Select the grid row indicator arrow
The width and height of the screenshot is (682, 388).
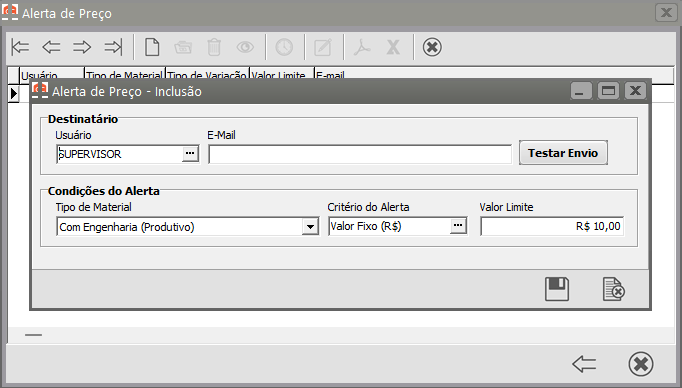click(x=13, y=93)
